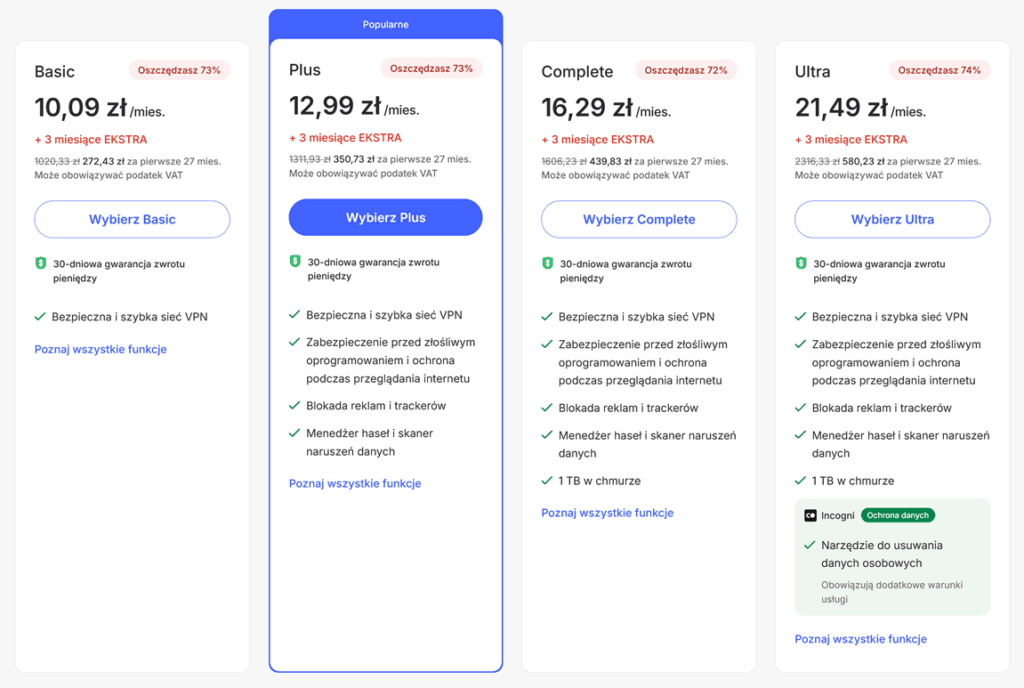Follow Poznaj wszystkie funkcje link under Complete
Screen dimensions: 1024x688
pos(607,513)
